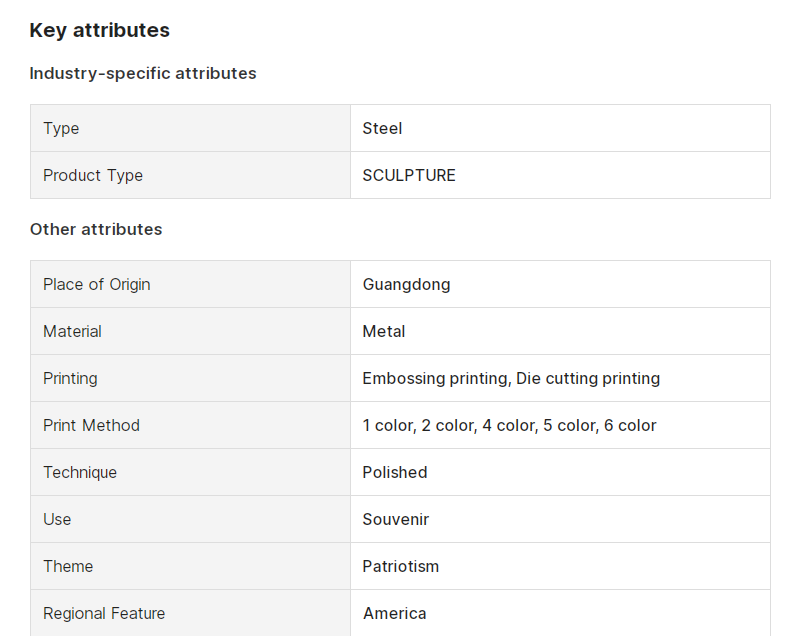Select the Steel value cell
Viewport: 800px width, 636px height.
click(560, 128)
